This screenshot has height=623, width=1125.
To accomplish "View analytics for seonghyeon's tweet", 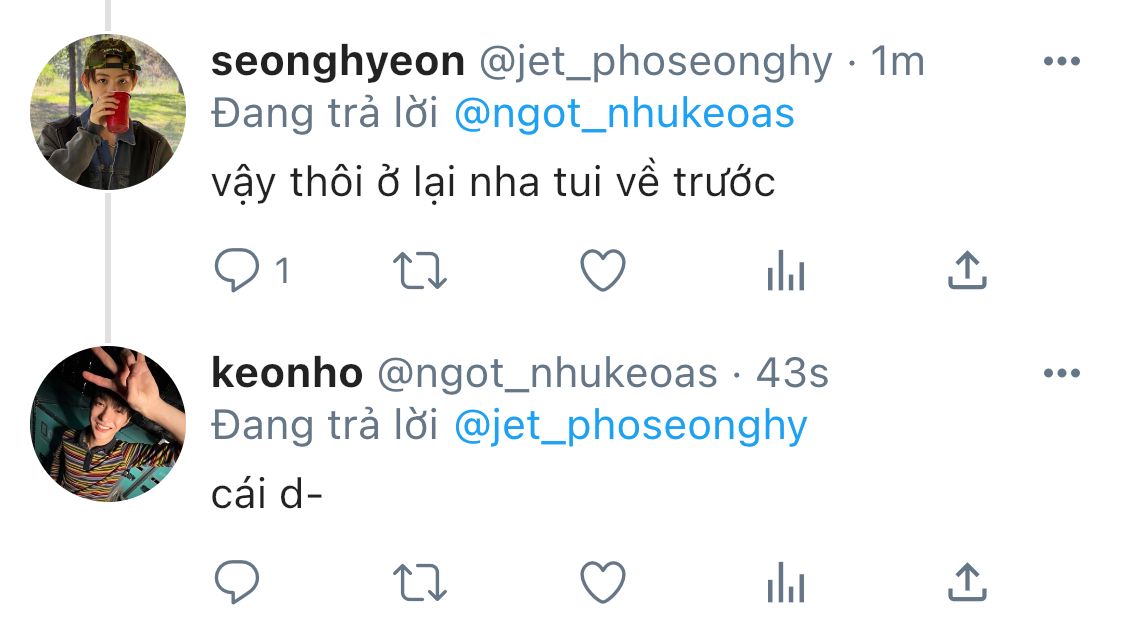I will point(786,271).
